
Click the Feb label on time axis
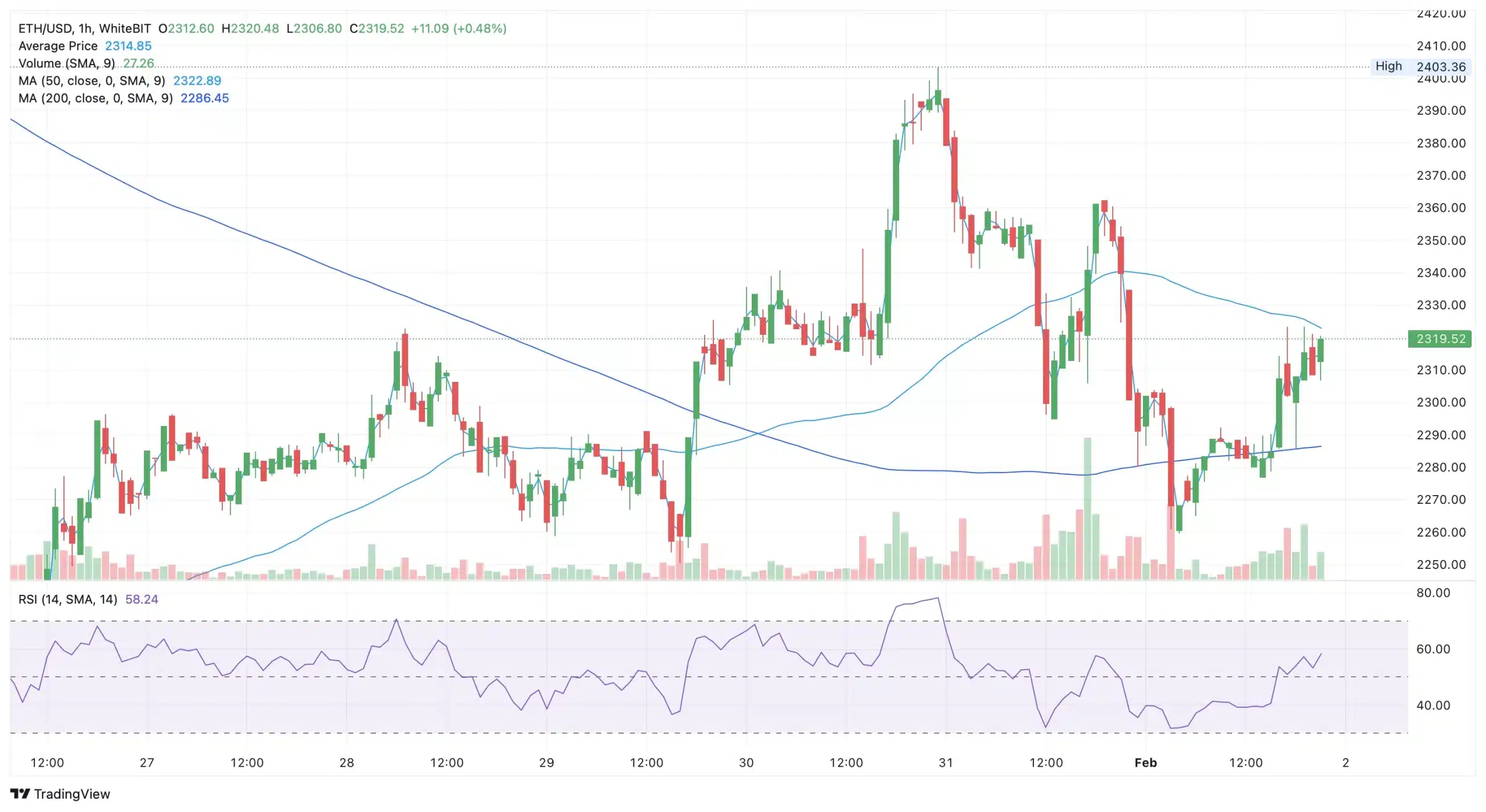point(1145,763)
